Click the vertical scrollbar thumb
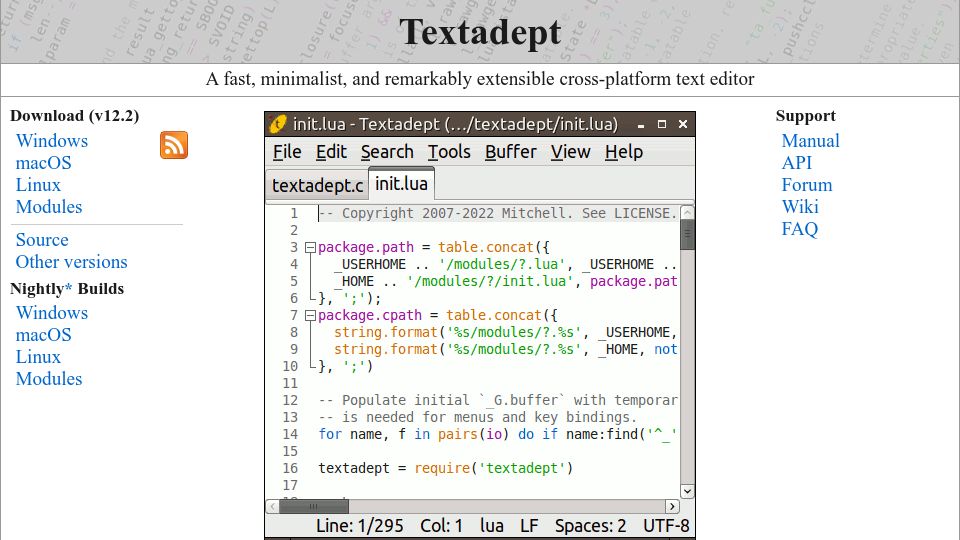This screenshot has height=540, width=960. tap(687, 235)
